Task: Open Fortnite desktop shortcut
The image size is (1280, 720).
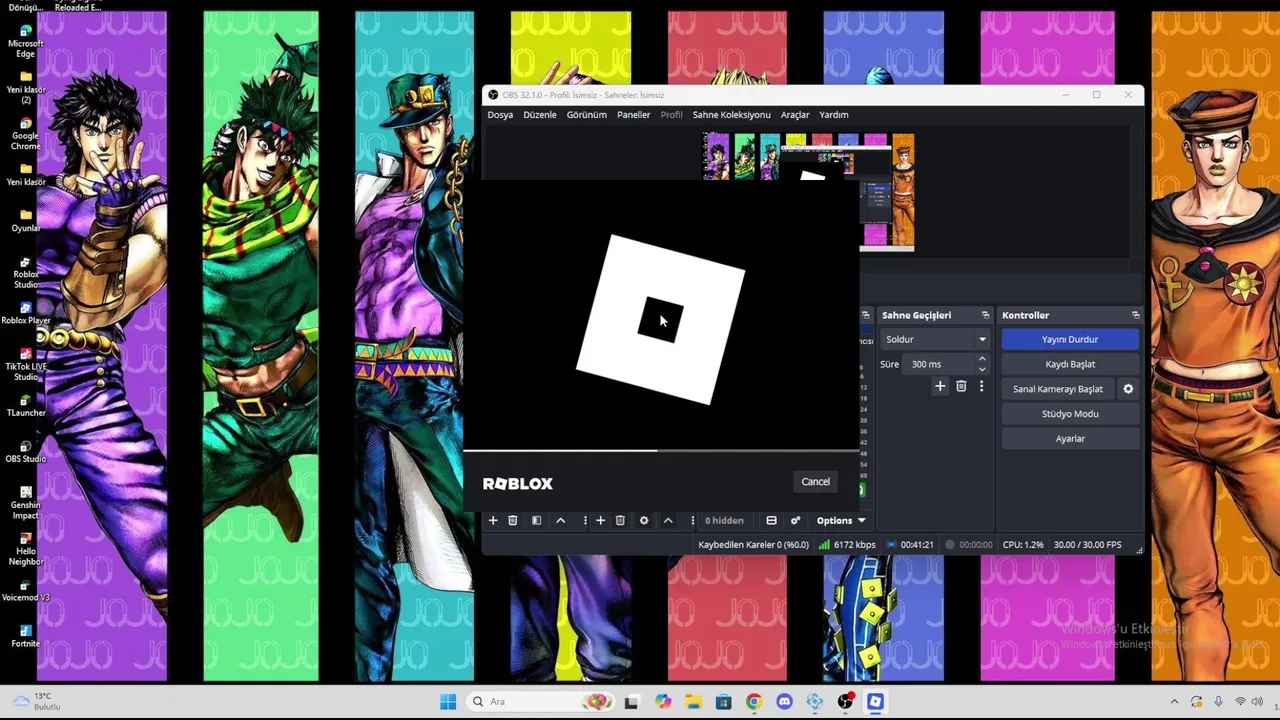Action: click(x=25, y=636)
